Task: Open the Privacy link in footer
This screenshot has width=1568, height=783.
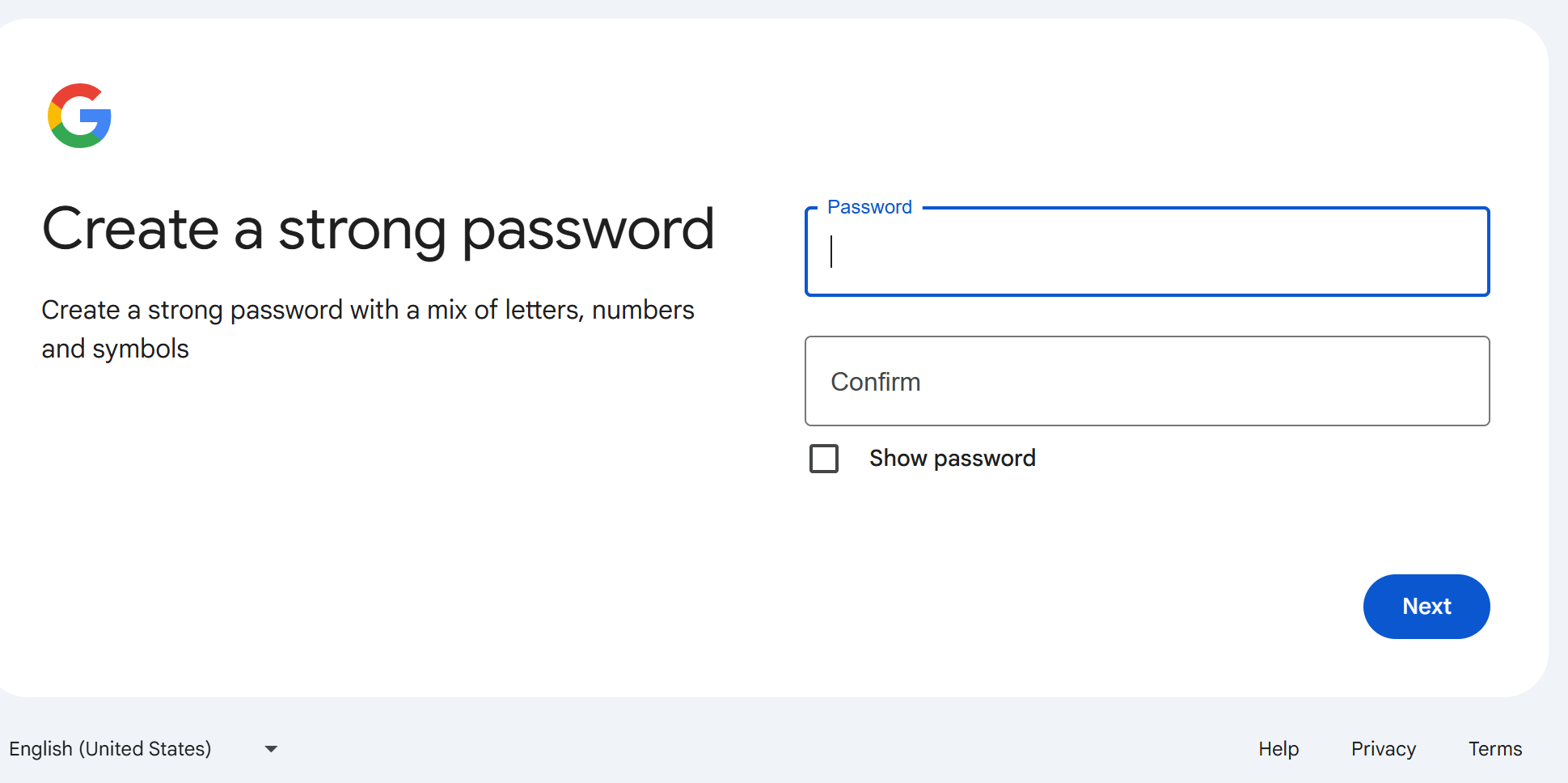Action: pyautogui.click(x=1383, y=749)
